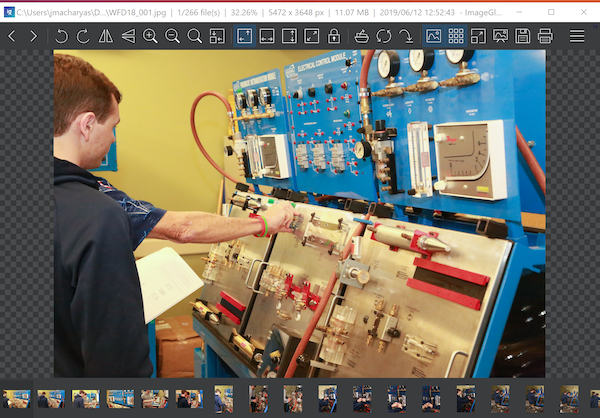
Task: Print the current image
Action: coord(545,36)
